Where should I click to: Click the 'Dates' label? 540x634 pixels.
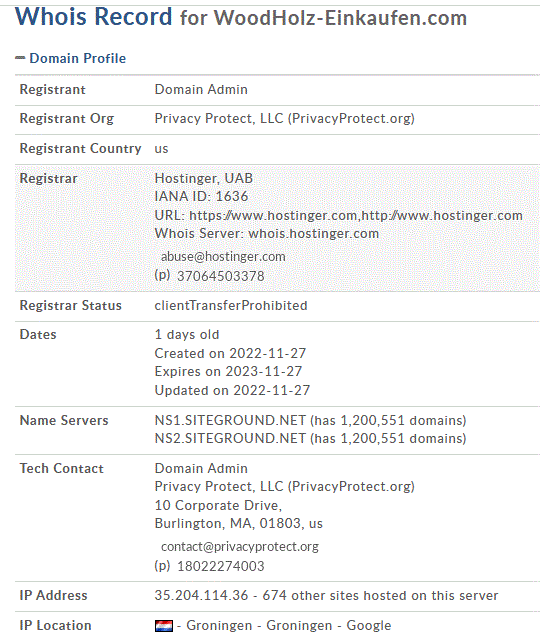click(x=38, y=335)
